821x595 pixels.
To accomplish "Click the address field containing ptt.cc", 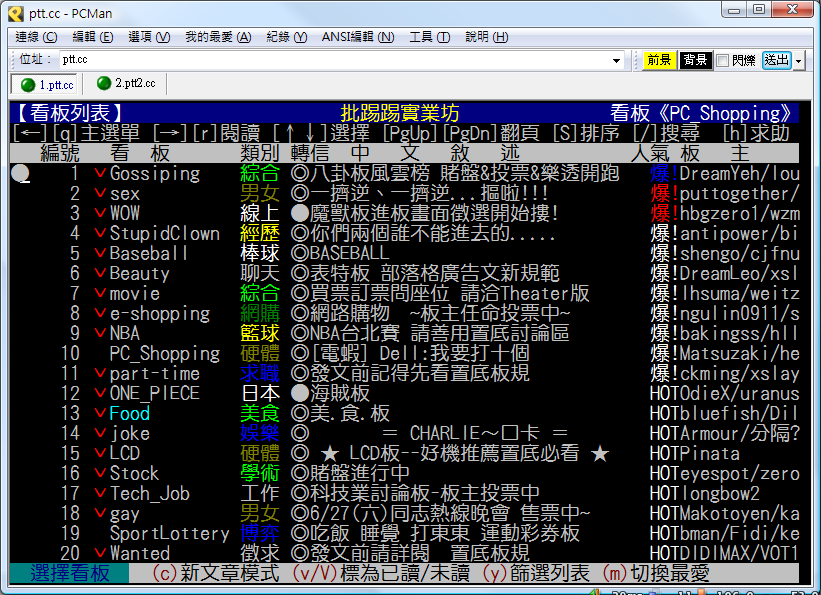I will coord(335,60).
